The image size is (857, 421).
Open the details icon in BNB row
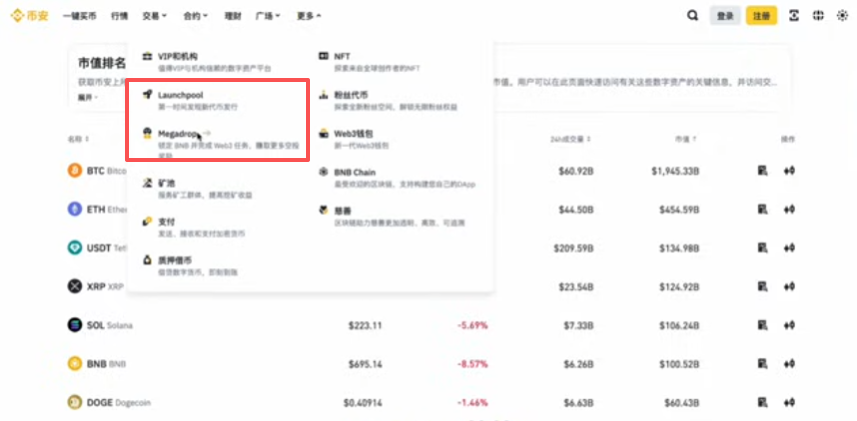(762, 364)
